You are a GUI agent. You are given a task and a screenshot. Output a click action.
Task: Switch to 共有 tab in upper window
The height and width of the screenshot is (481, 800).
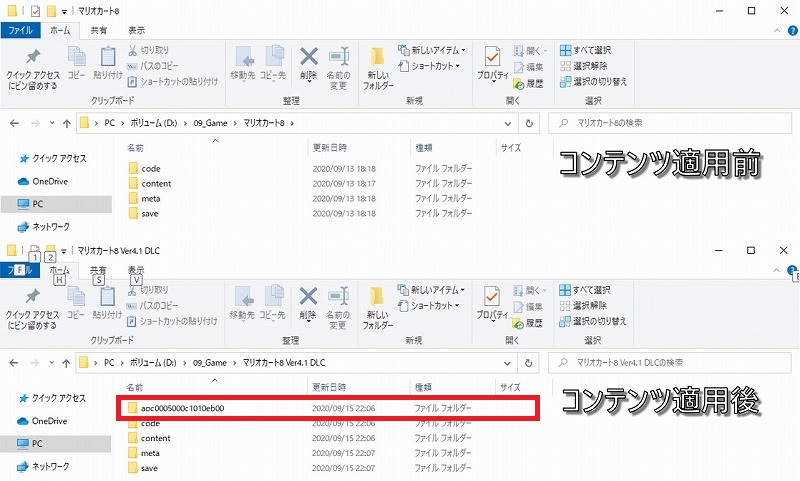pyautogui.click(x=99, y=30)
